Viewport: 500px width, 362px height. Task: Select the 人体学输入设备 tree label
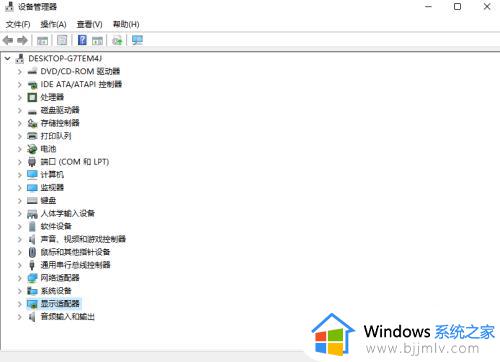pyautogui.click(x=68, y=214)
